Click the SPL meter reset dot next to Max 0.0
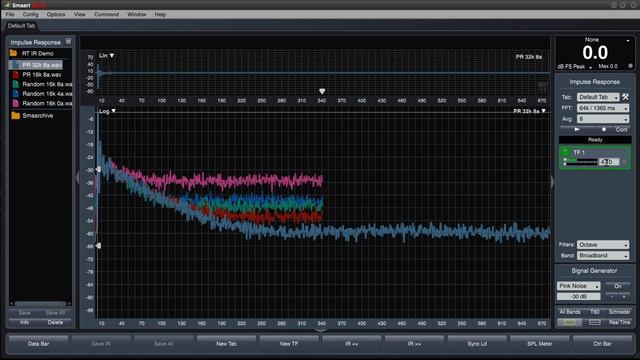 click(x=631, y=66)
